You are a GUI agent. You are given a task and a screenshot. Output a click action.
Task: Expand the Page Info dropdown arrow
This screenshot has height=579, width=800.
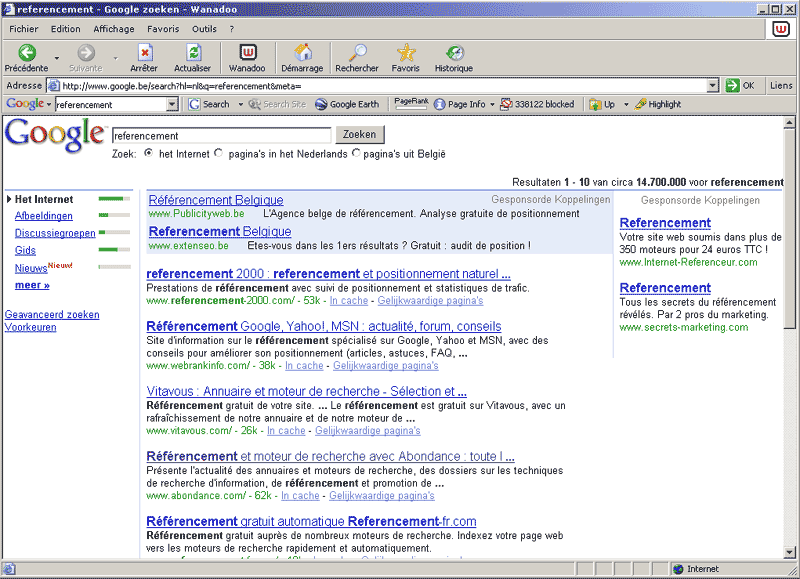pyautogui.click(x=492, y=105)
